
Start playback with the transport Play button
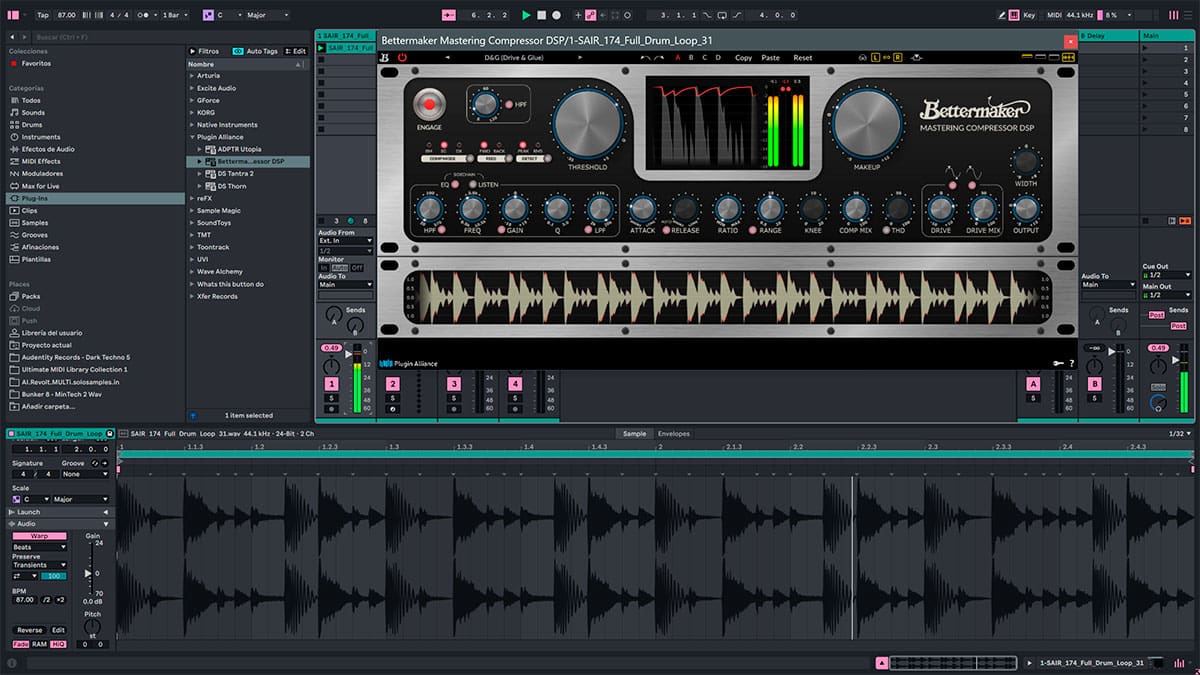click(526, 15)
